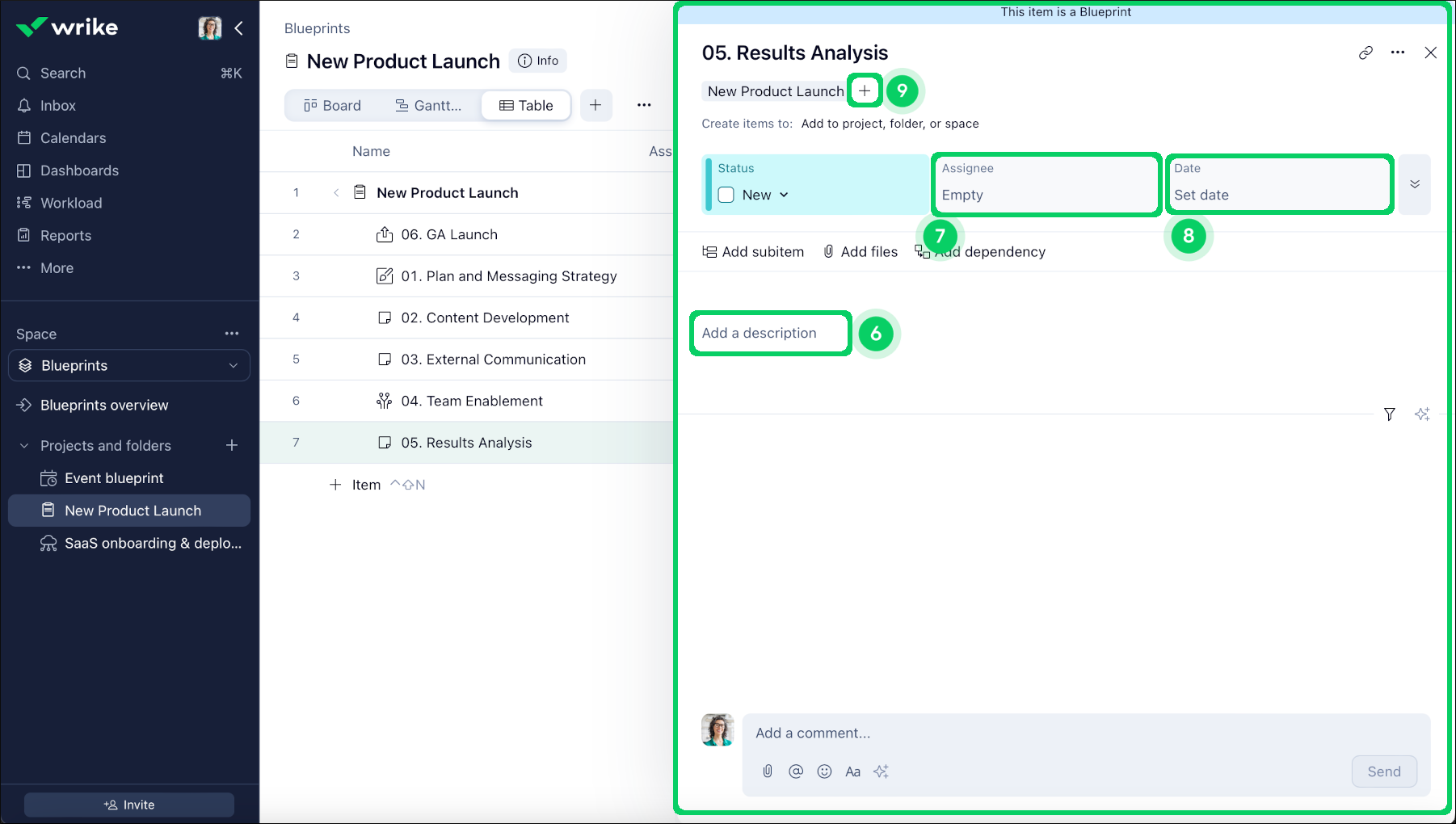This screenshot has width=1456, height=824.
Task: Switch to the Gantt view tab
Action: [428, 106]
